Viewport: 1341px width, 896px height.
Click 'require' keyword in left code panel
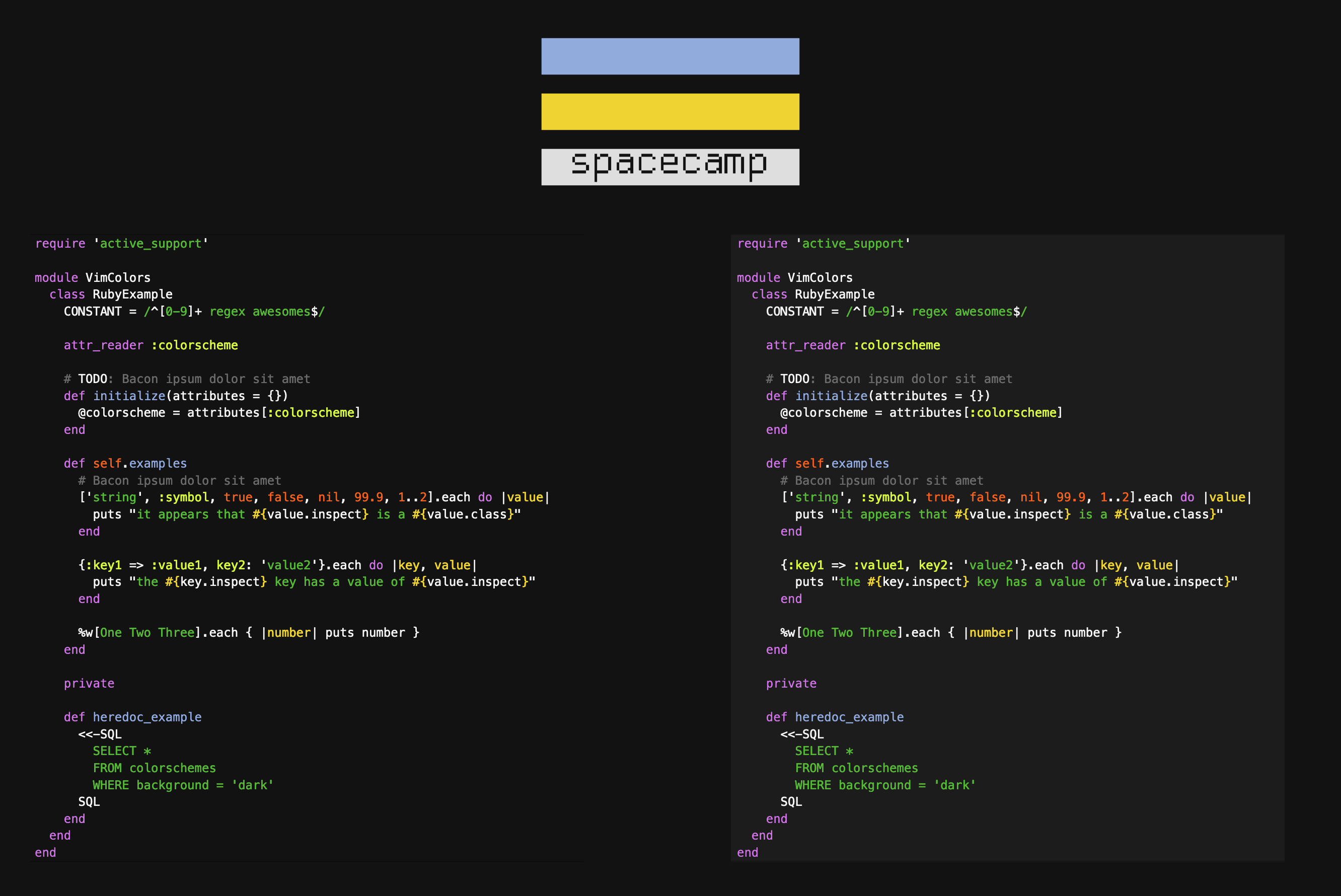point(60,244)
